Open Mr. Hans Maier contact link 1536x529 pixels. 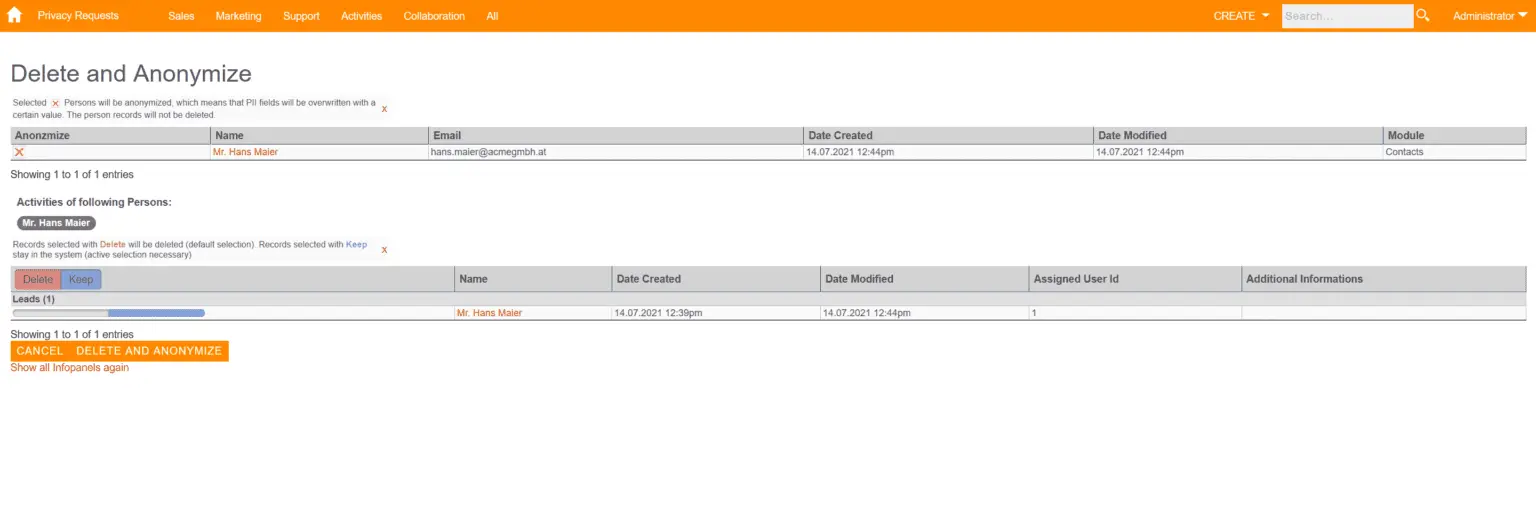pos(245,152)
